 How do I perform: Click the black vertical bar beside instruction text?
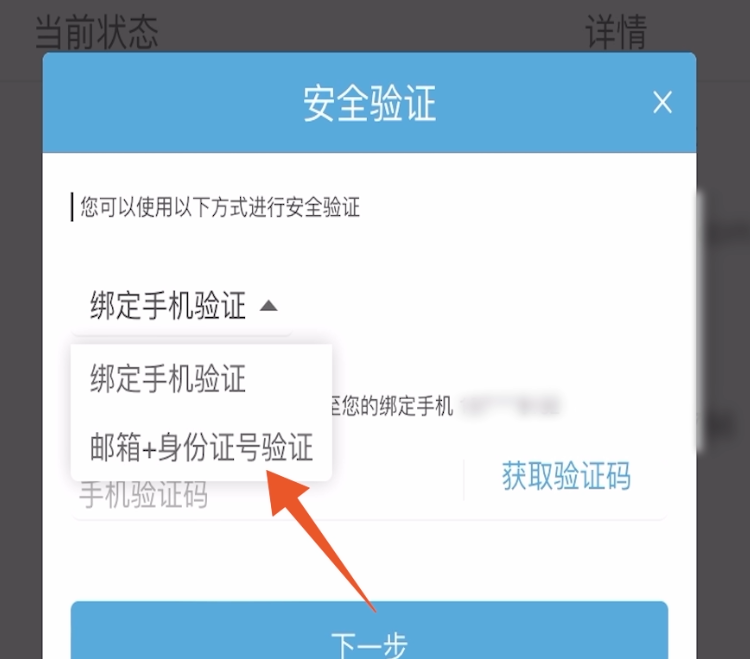tap(72, 207)
